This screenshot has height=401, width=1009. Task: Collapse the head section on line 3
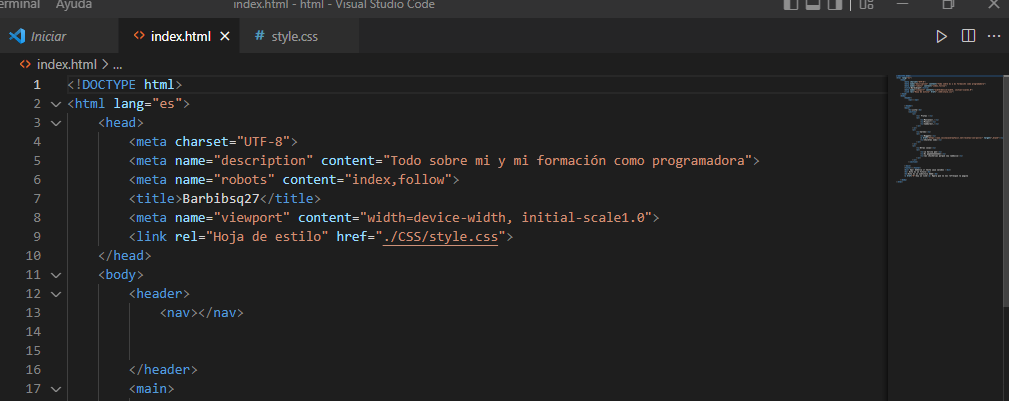56,123
